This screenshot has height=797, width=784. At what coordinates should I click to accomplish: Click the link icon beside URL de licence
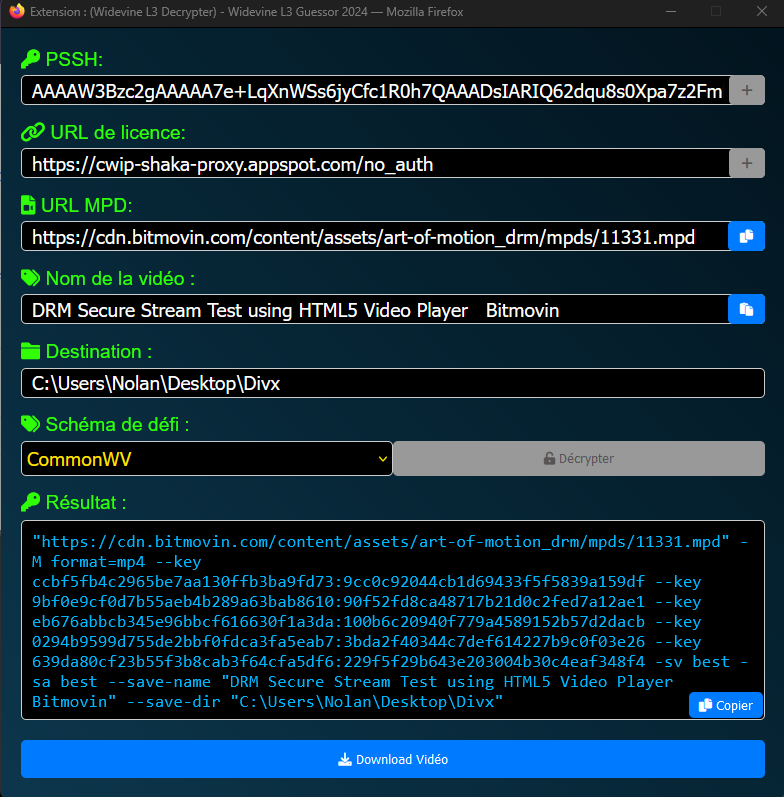[x=33, y=133]
